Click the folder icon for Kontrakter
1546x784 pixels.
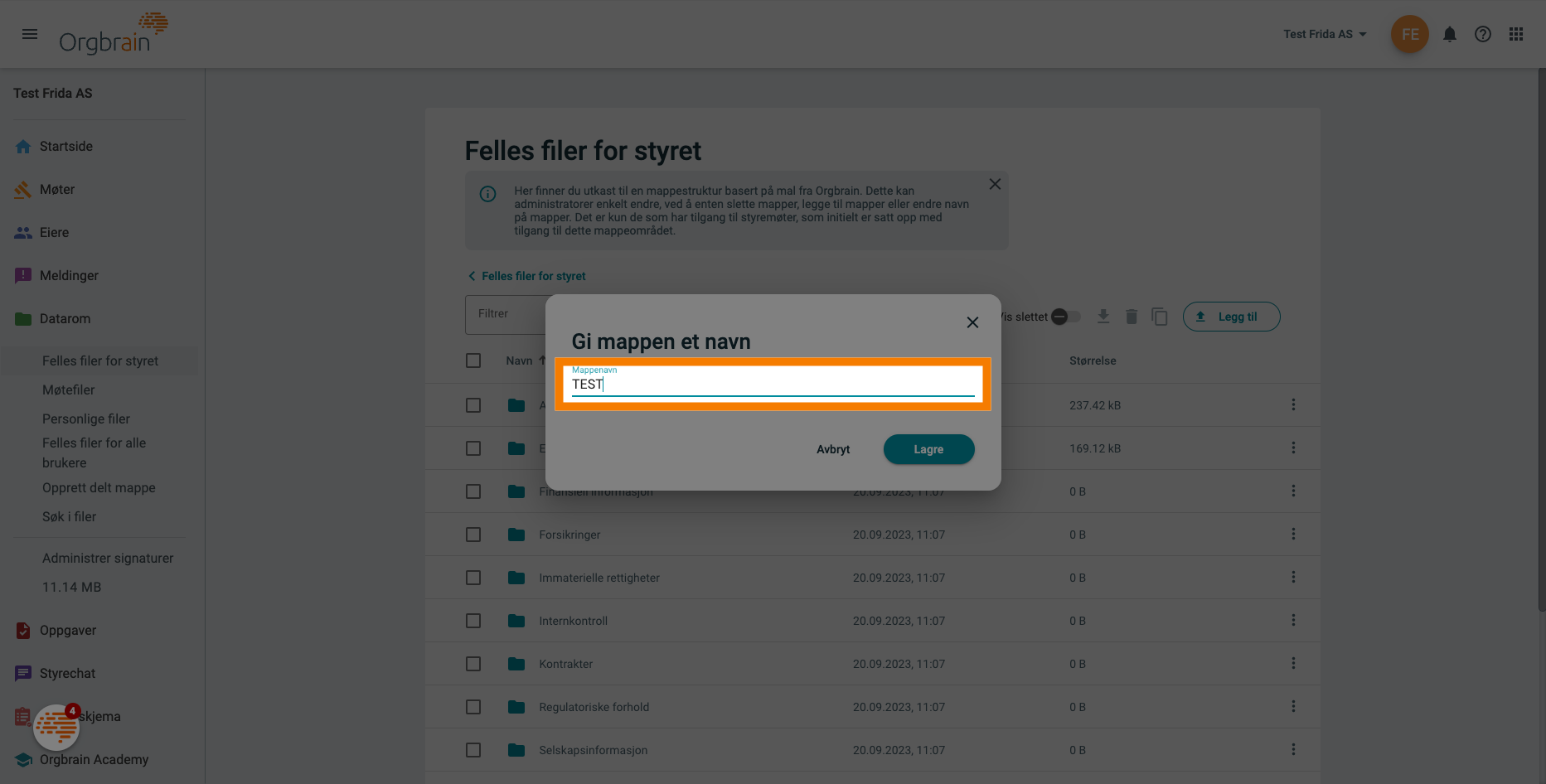(x=516, y=664)
